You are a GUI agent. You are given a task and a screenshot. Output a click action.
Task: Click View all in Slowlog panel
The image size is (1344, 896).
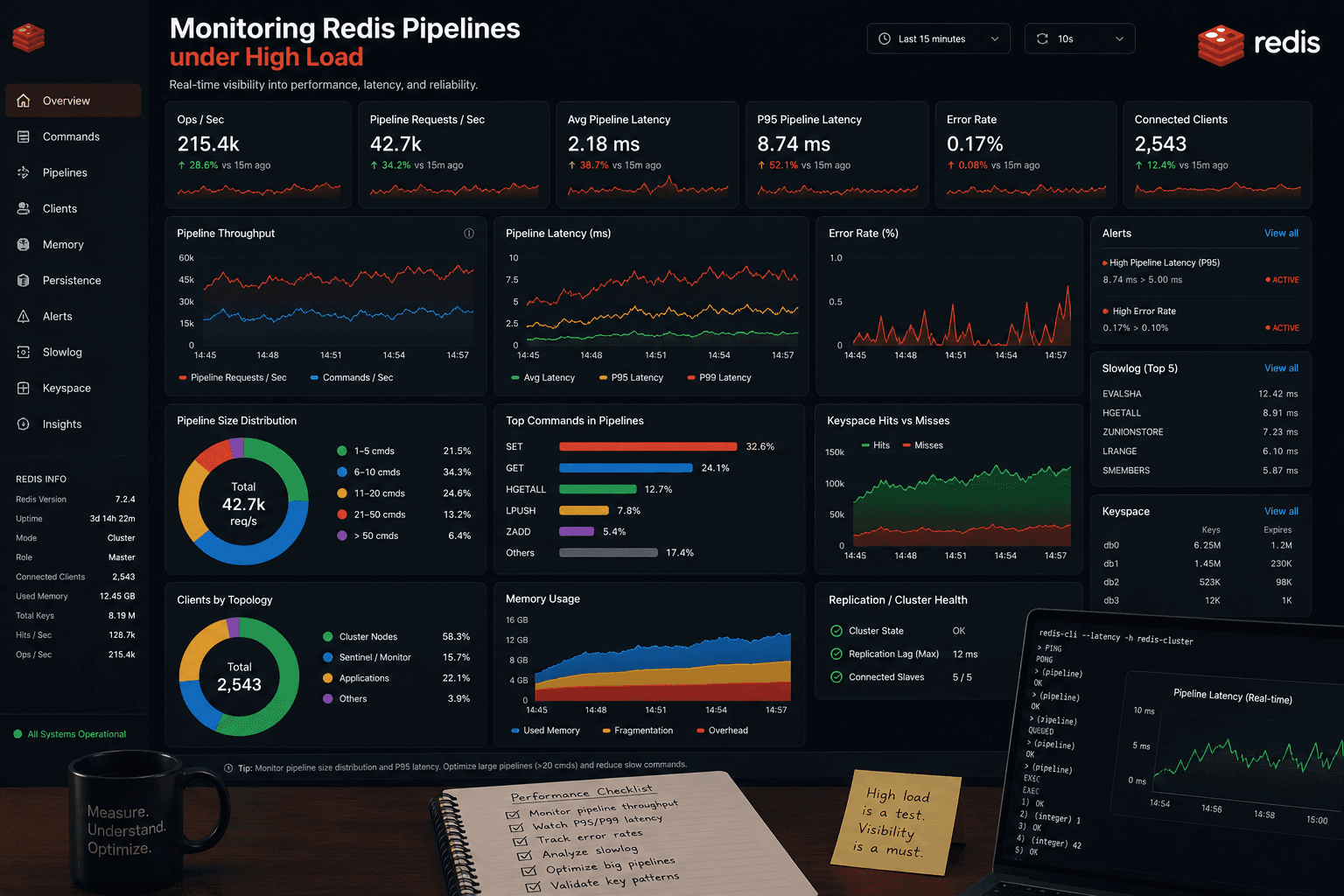1281,368
